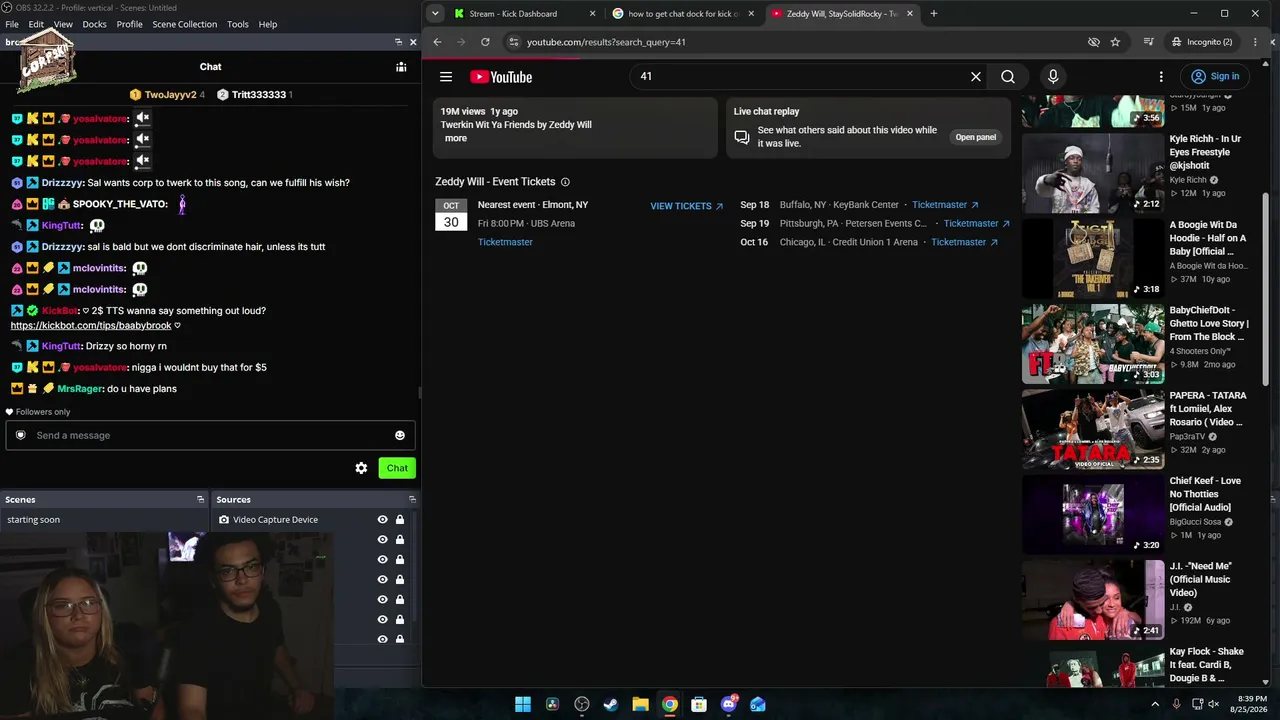Click the volume icon in system tray

[x=1213, y=704]
